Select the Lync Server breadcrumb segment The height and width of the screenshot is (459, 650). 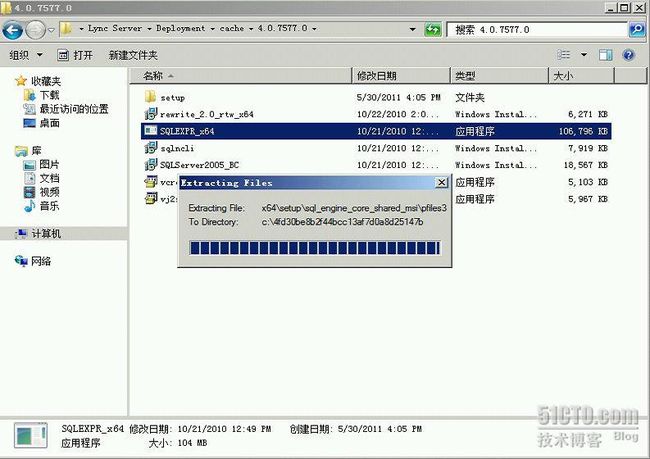click(115, 28)
